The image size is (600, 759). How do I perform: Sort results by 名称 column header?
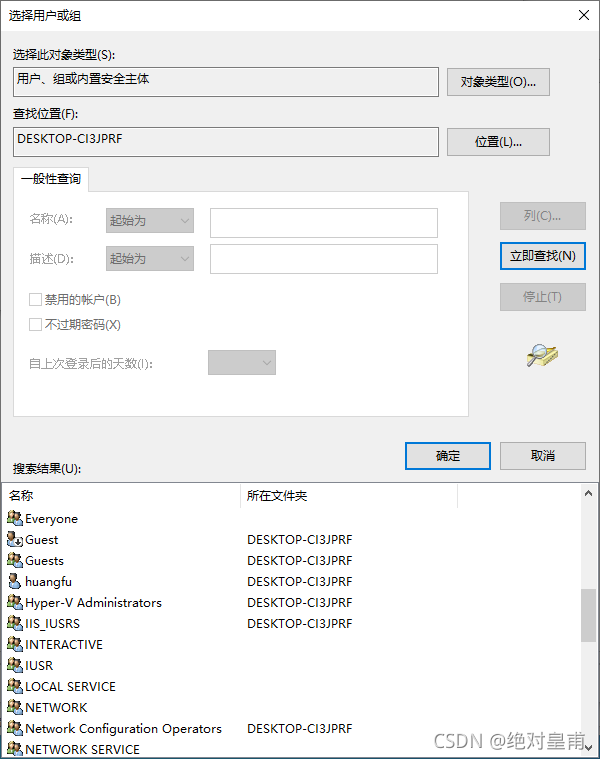[121, 496]
